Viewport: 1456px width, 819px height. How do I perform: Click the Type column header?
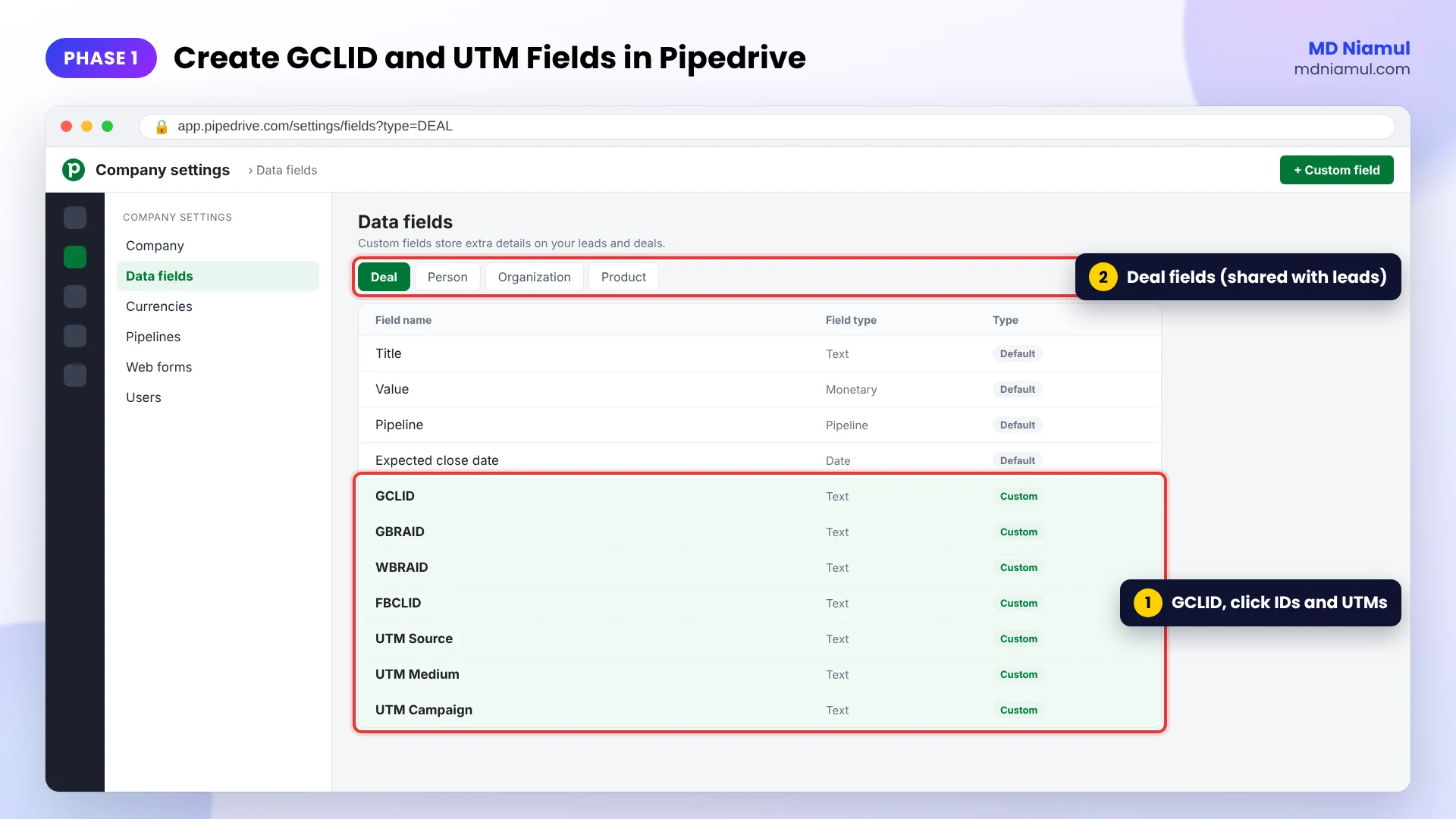point(1005,320)
